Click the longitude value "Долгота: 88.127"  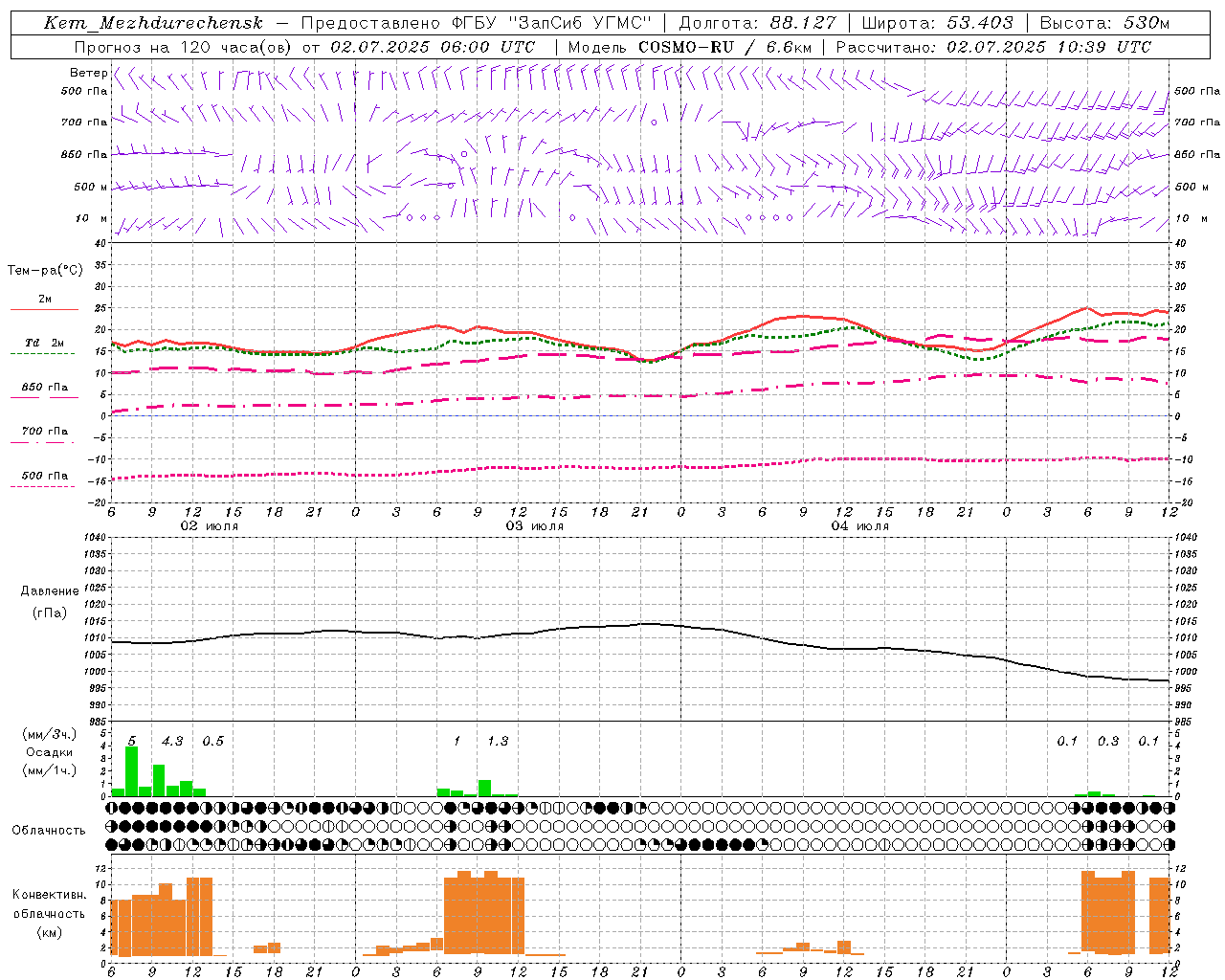[757, 23]
